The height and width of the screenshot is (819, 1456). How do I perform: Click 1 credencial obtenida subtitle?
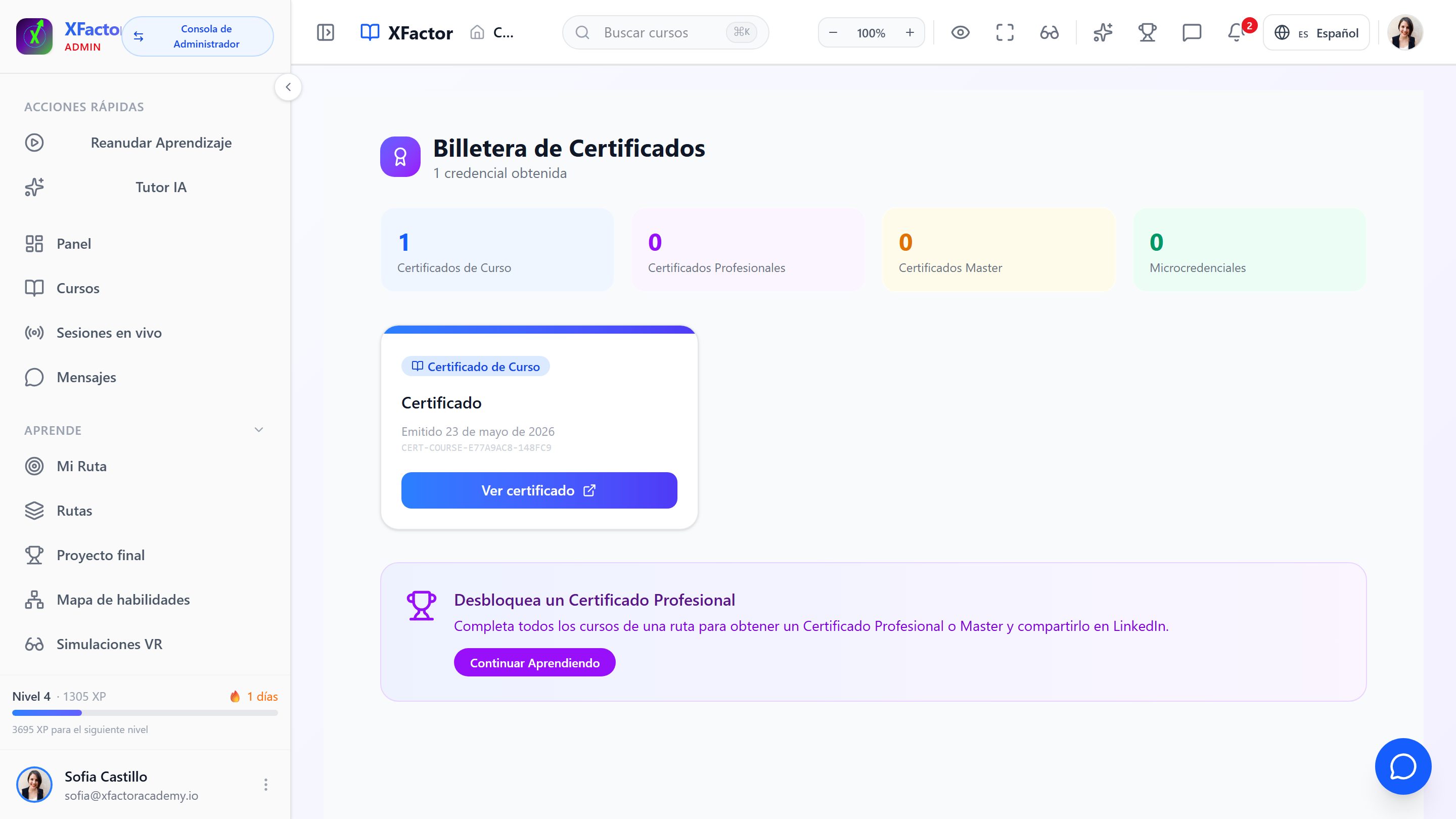499,173
